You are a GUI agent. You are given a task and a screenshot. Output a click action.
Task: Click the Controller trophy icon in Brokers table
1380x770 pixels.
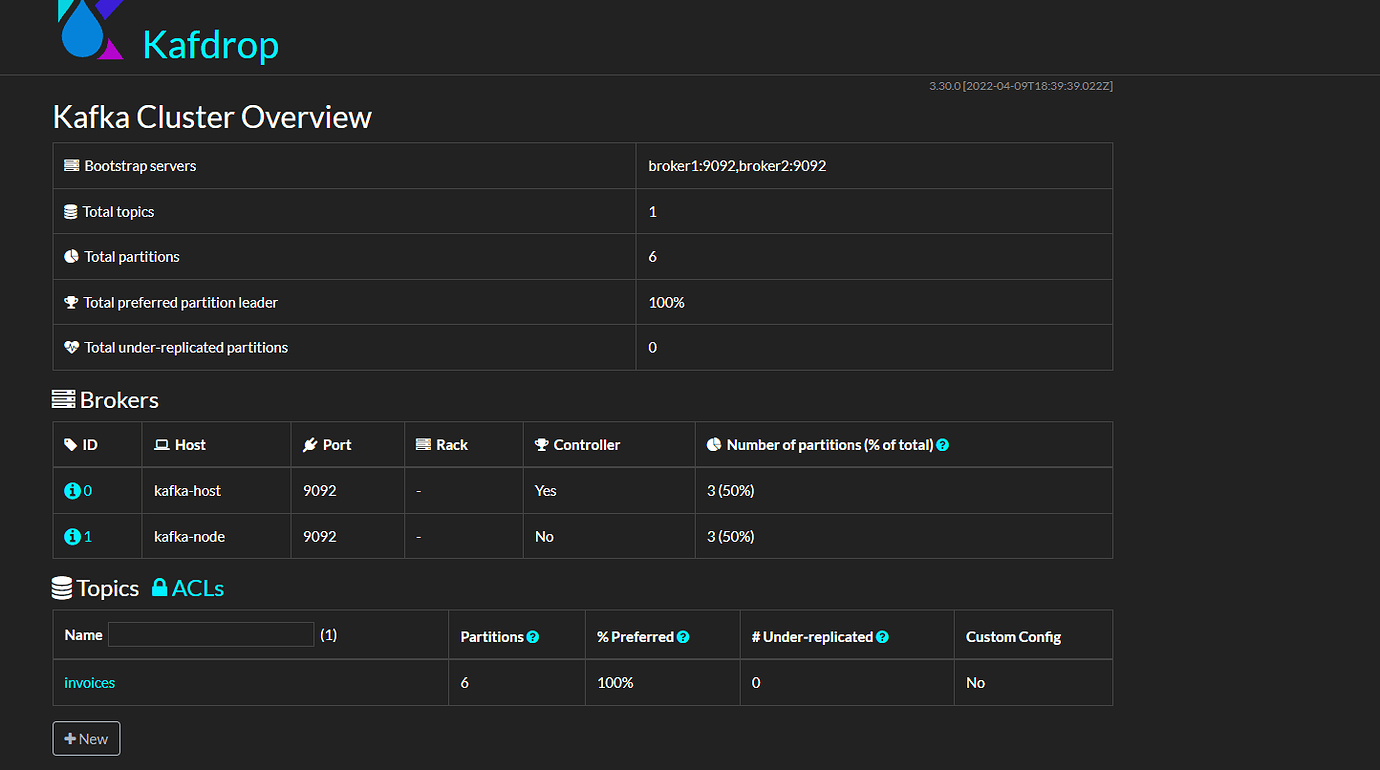click(x=542, y=445)
